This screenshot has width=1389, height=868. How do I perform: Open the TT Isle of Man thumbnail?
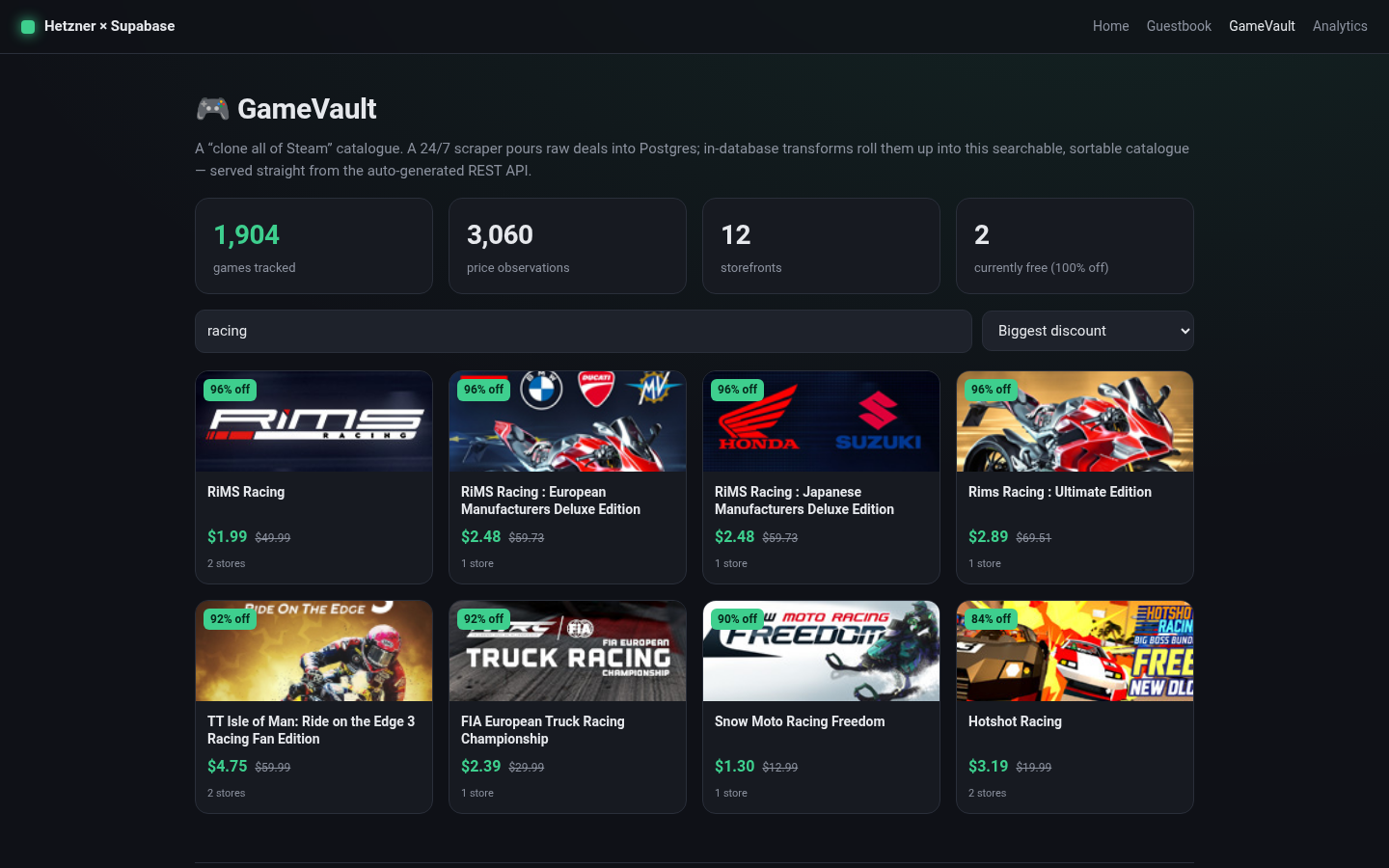tap(313, 651)
